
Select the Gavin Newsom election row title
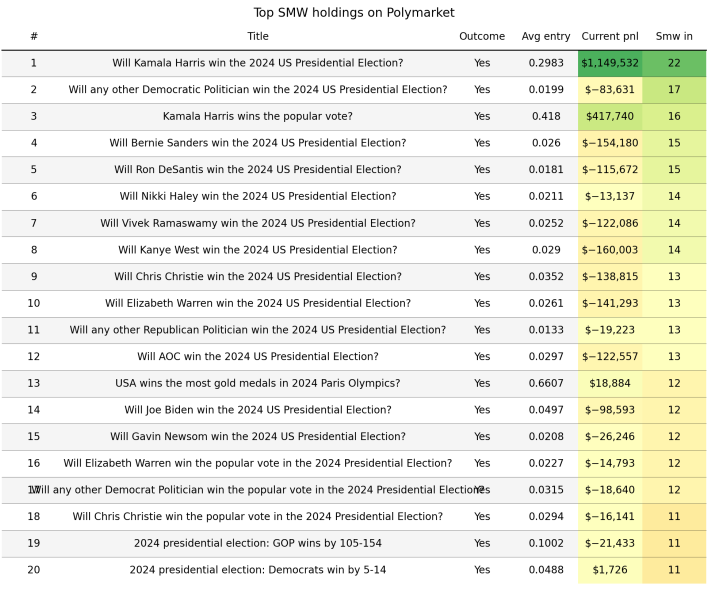pos(258,437)
